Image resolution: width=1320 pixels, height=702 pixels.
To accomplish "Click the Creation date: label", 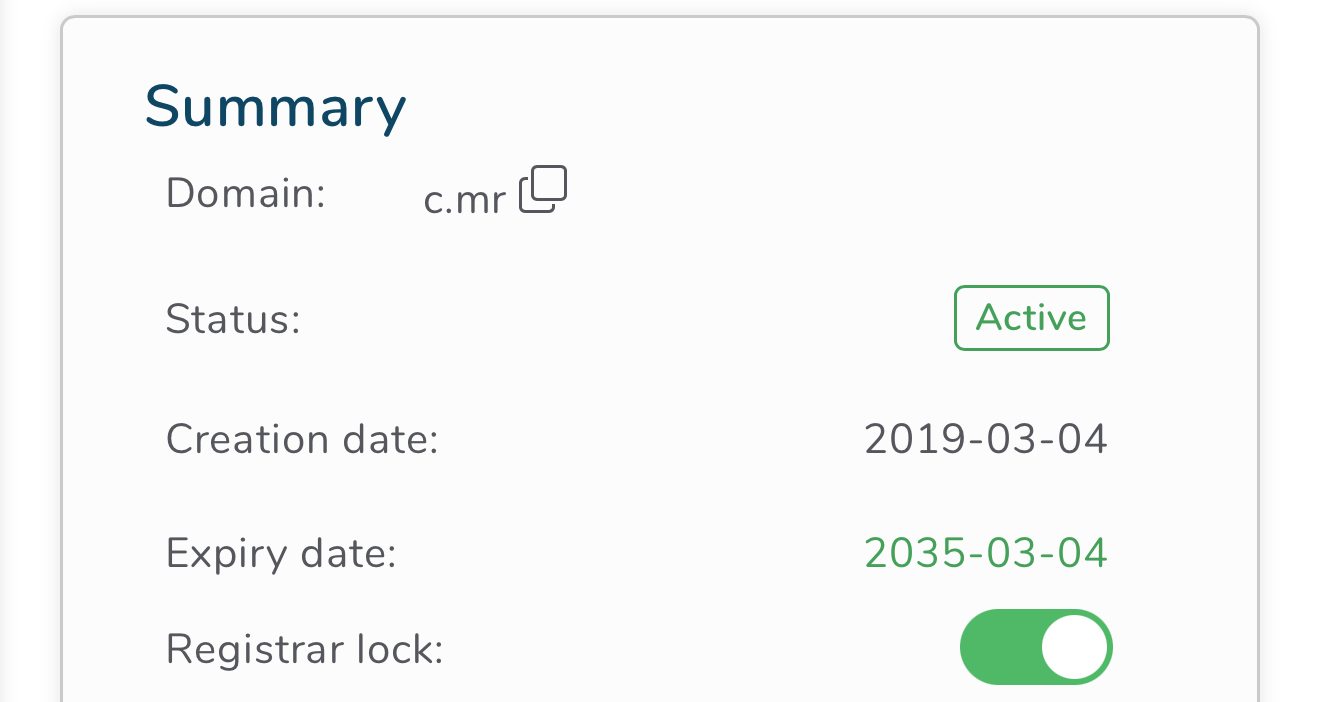I will 302,439.
